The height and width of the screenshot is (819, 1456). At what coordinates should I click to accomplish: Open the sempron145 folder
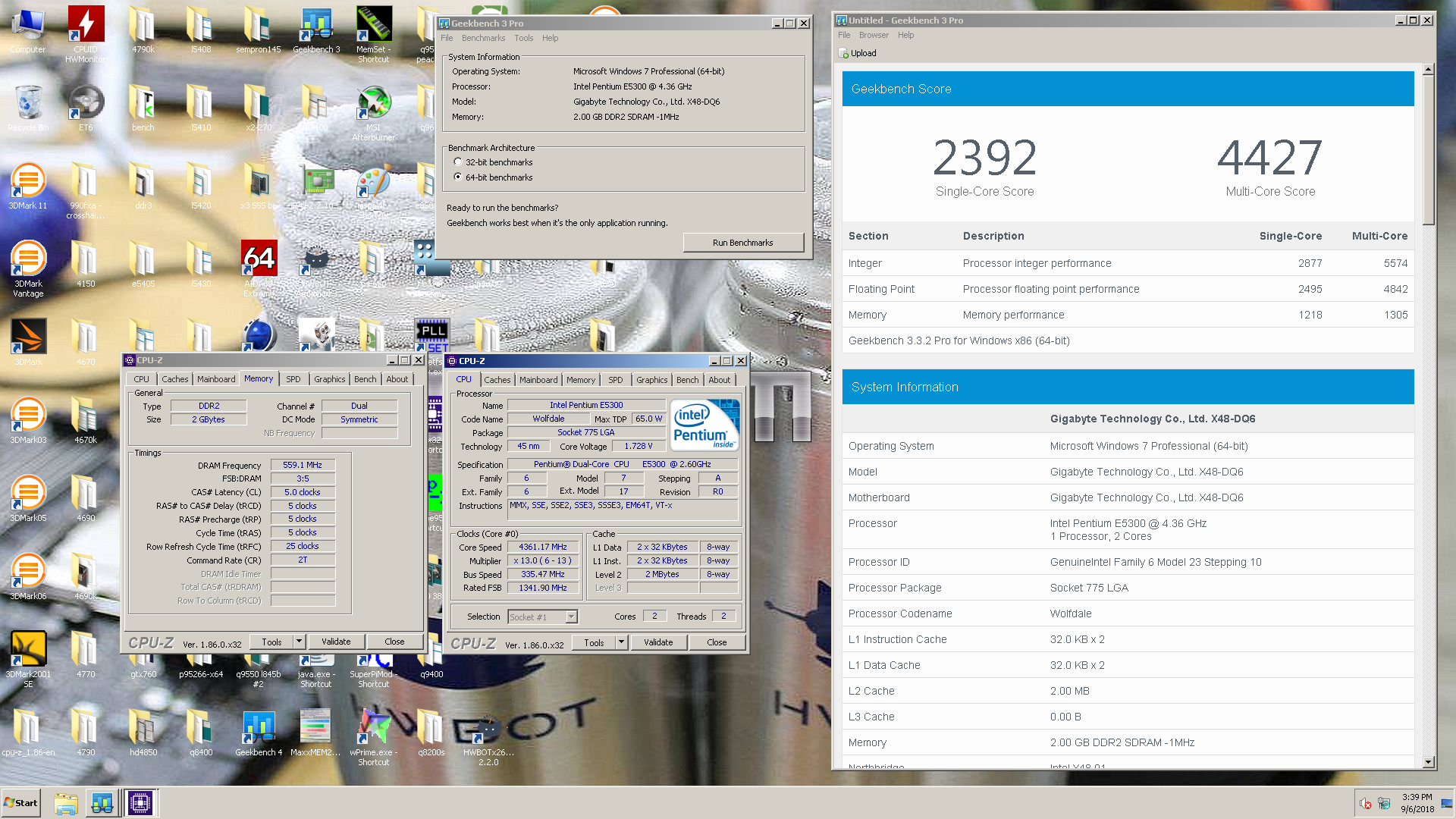pyautogui.click(x=259, y=30)
